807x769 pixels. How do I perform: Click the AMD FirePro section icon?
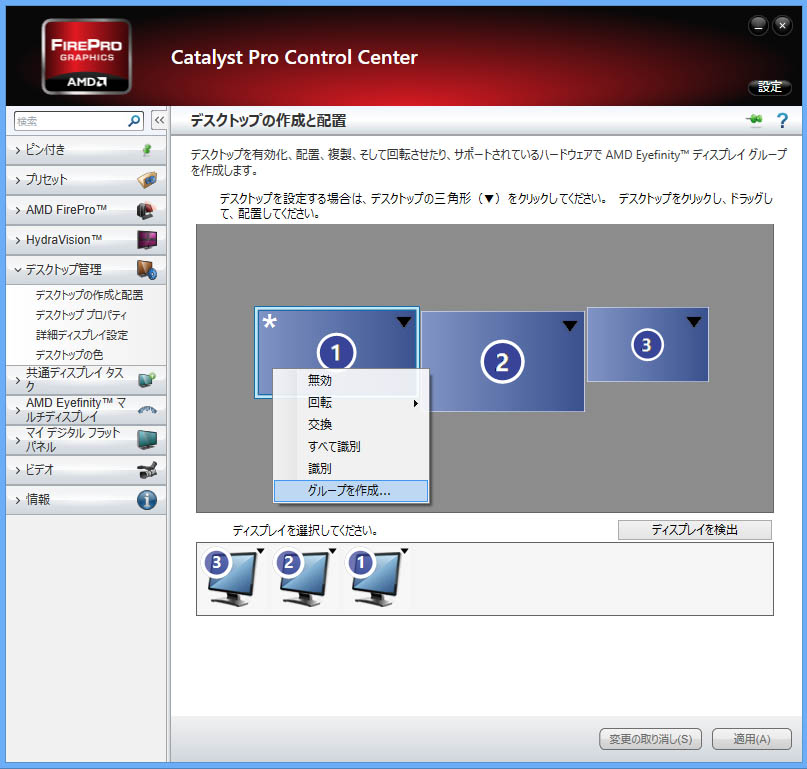(147, 210)
